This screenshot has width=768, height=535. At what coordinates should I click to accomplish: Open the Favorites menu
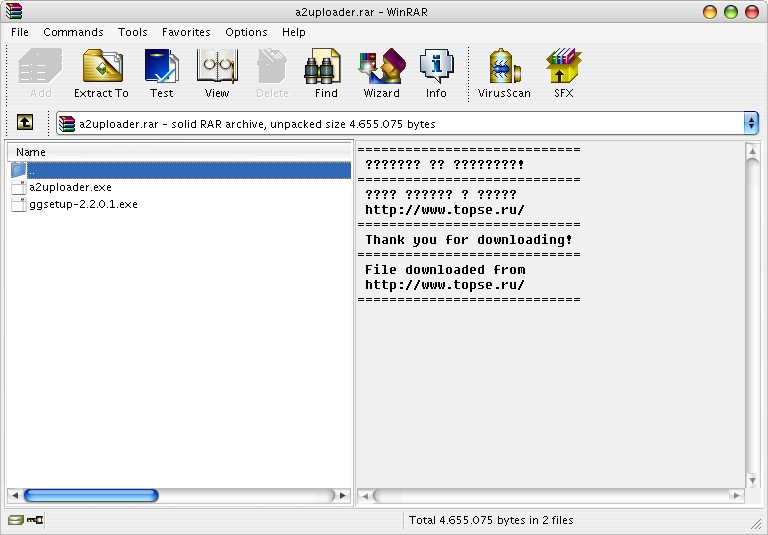coord(186,32)
